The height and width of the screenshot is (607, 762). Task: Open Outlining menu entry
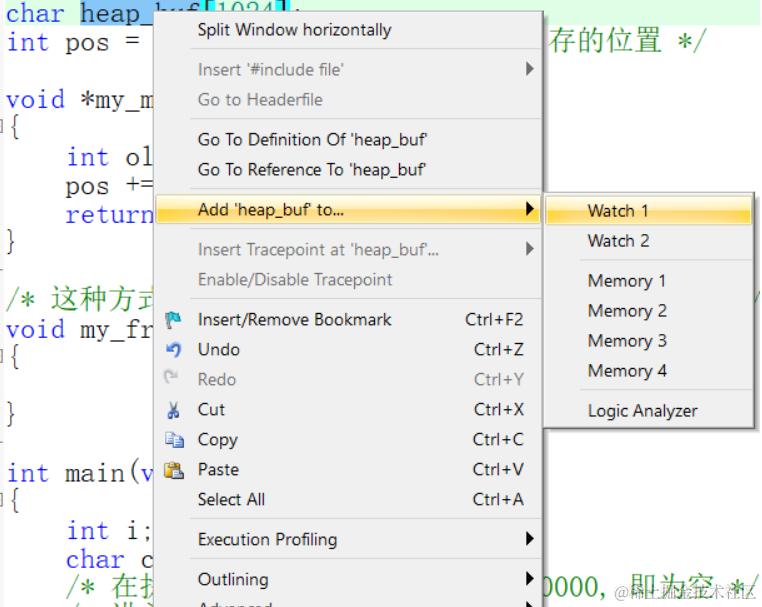pyautogui.click(x=348, y=579)
